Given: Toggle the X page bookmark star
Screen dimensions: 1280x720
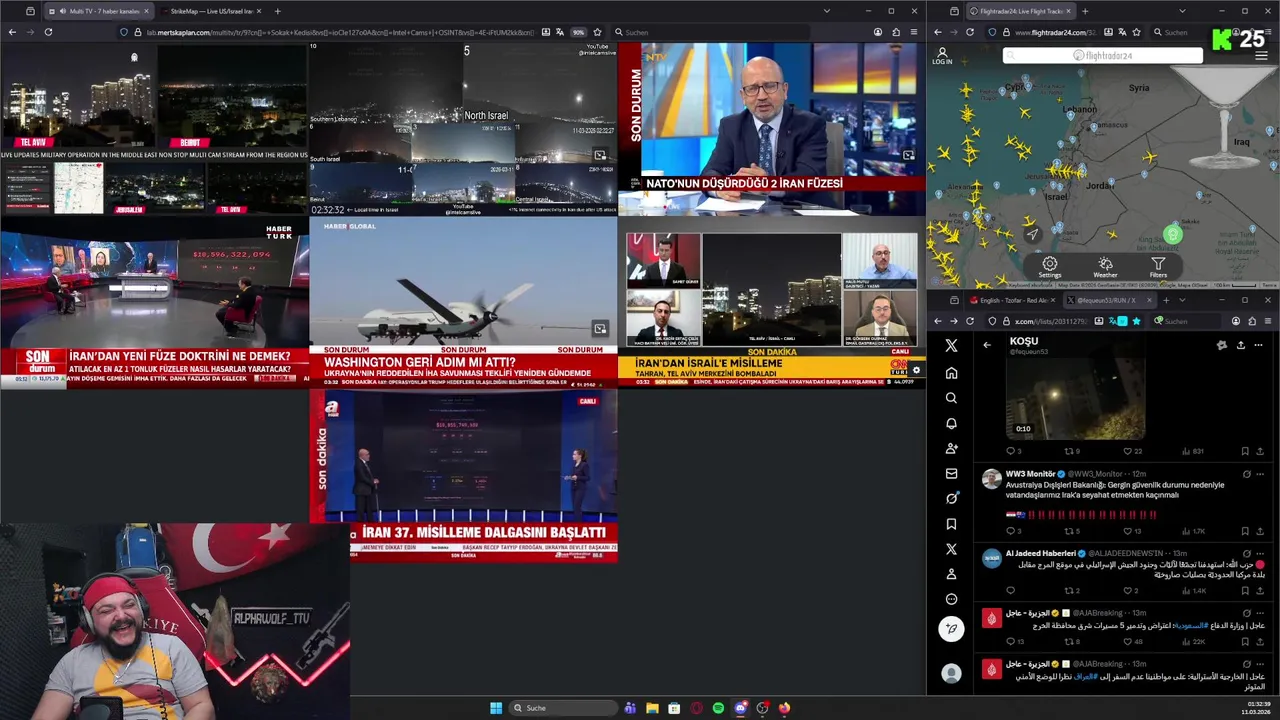Looking at the screenshot, I should click(1136, 321).
